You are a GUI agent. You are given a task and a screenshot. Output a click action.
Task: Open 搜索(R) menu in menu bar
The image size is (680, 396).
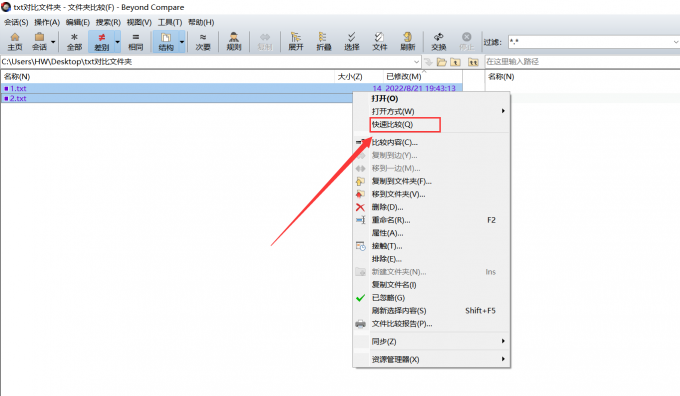[108, 22]
